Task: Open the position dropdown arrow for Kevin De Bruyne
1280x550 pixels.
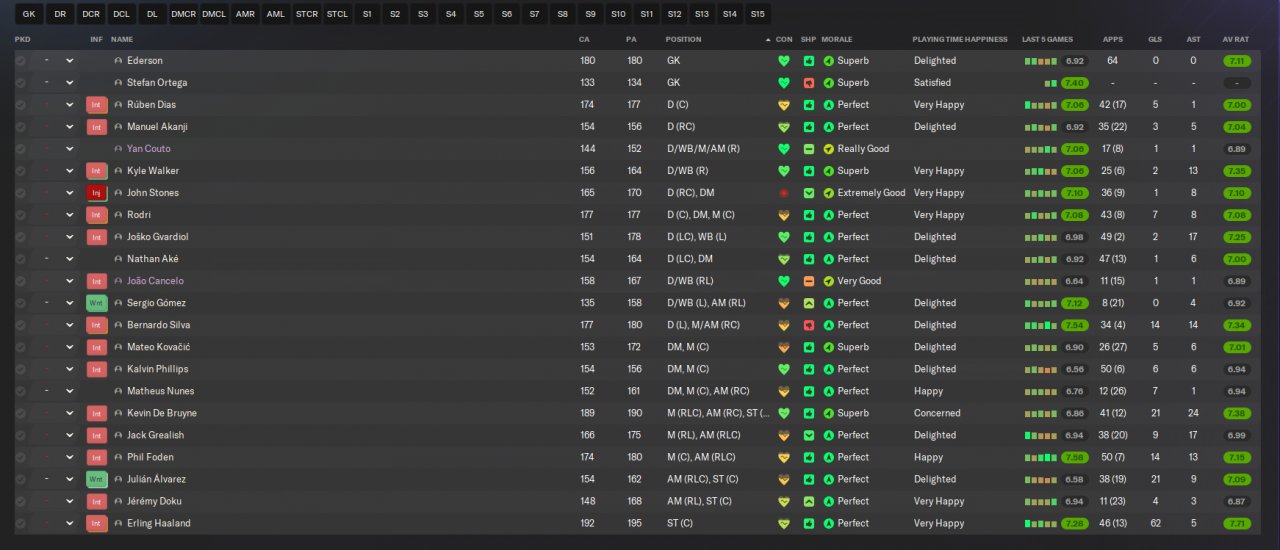Action: 70,413
